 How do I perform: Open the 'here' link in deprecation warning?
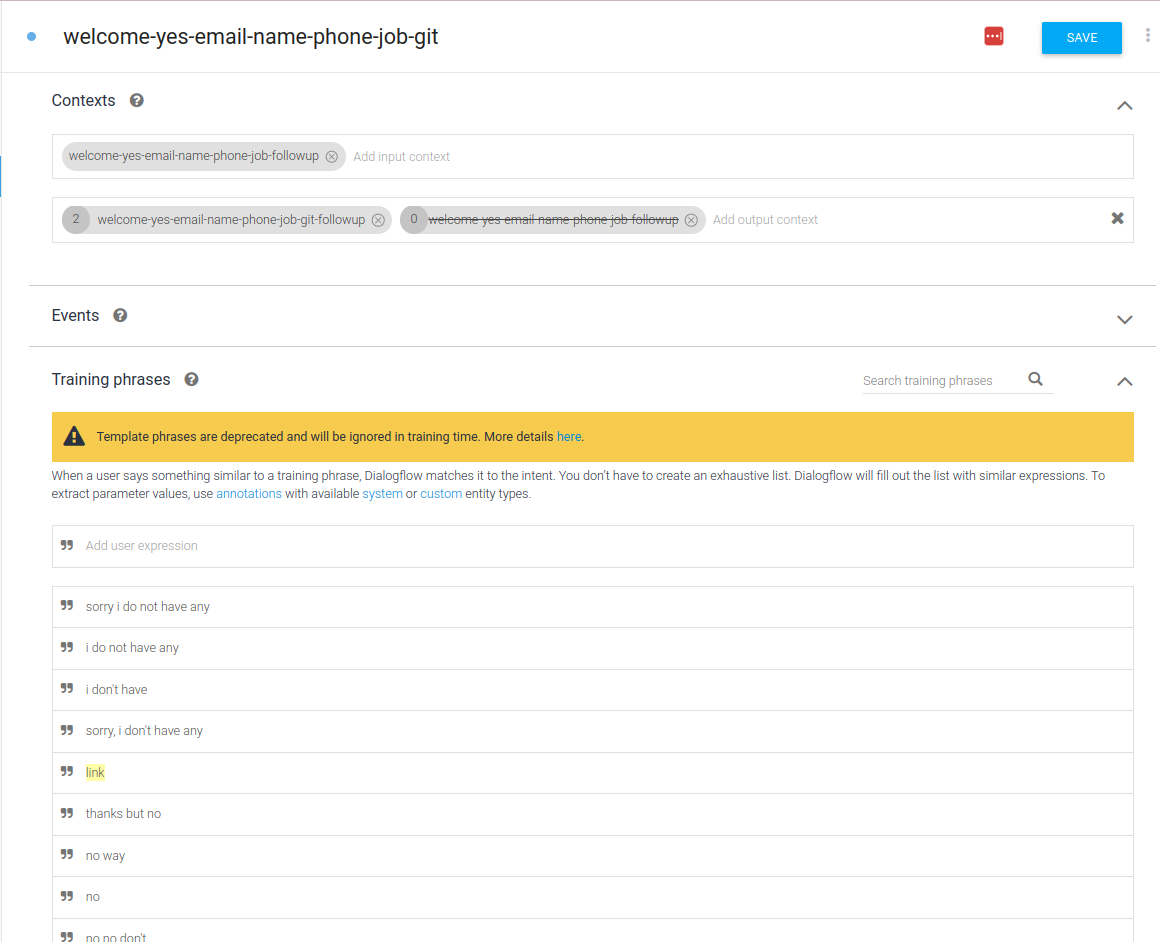[568, 437]
